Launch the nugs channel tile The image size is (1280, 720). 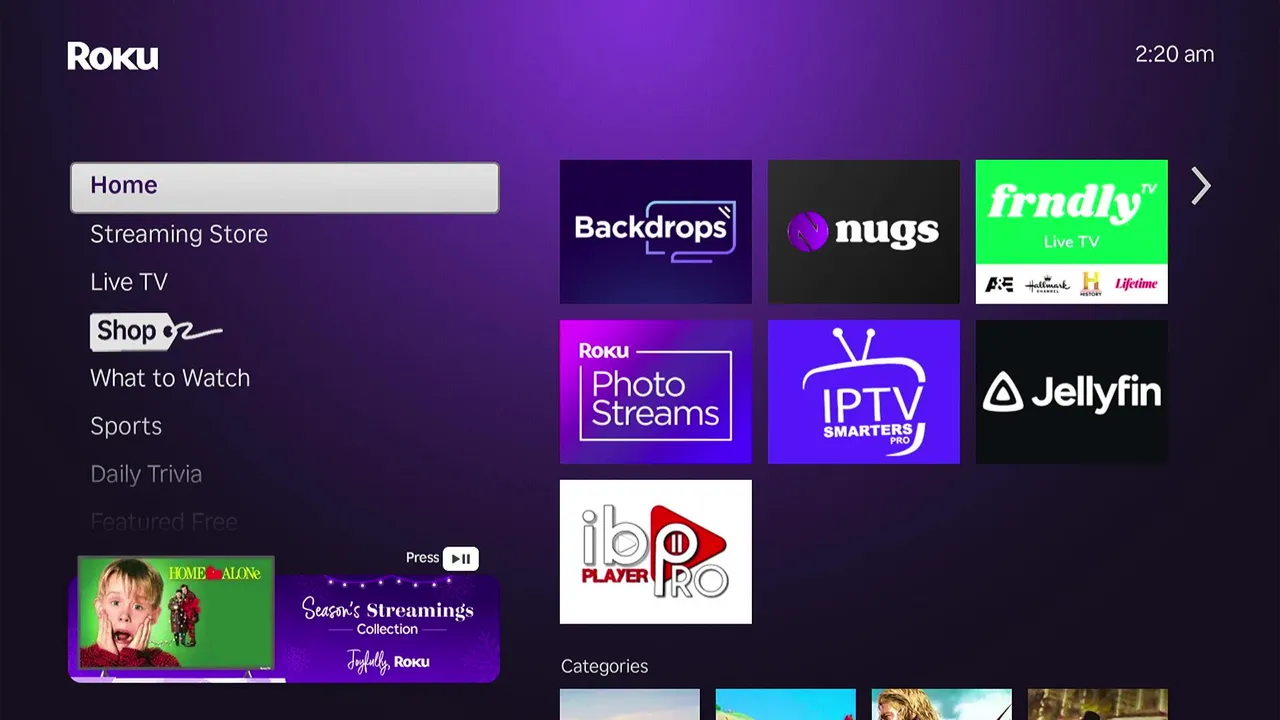click(x=864, y=232)
